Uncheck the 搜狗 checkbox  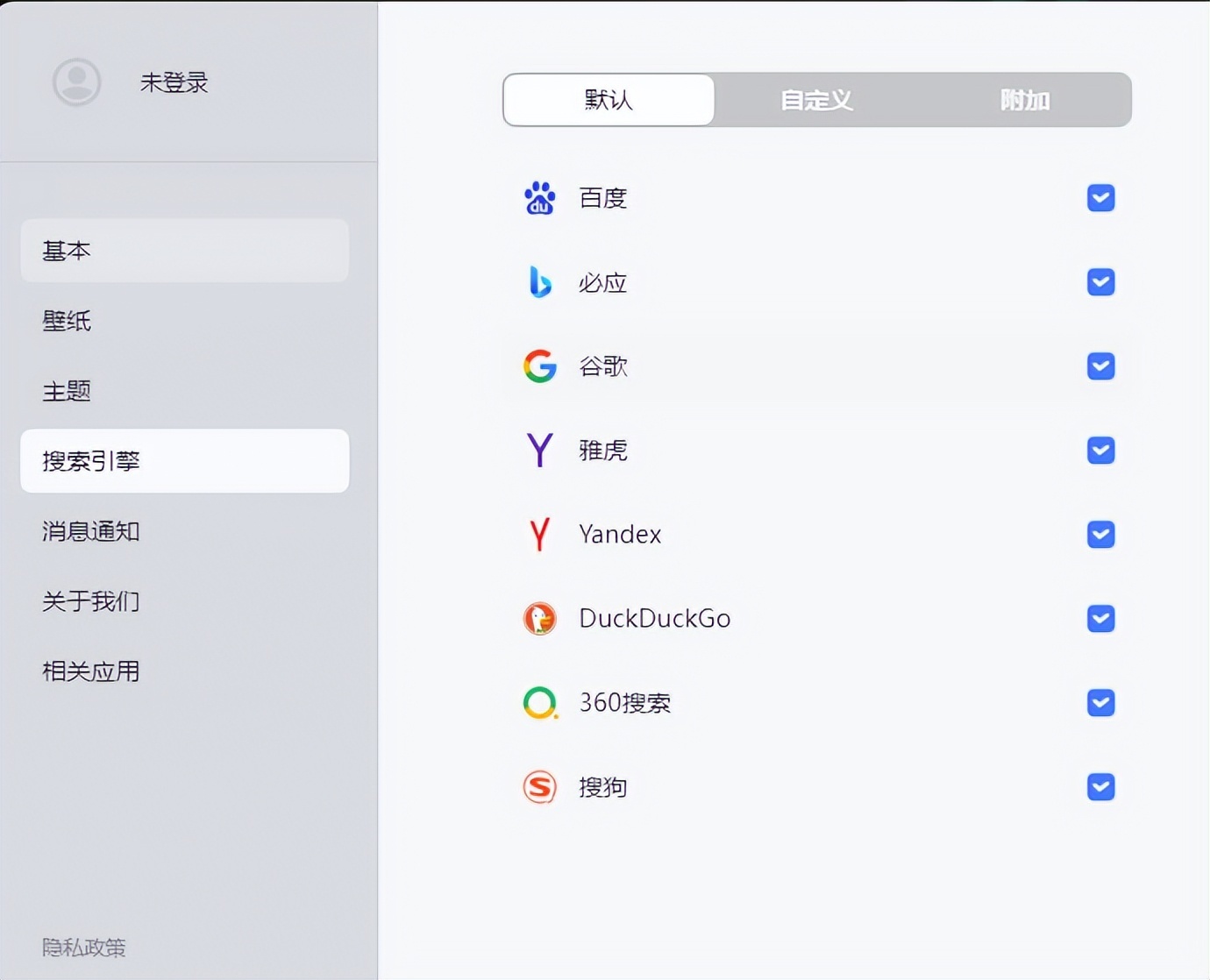1100,787
